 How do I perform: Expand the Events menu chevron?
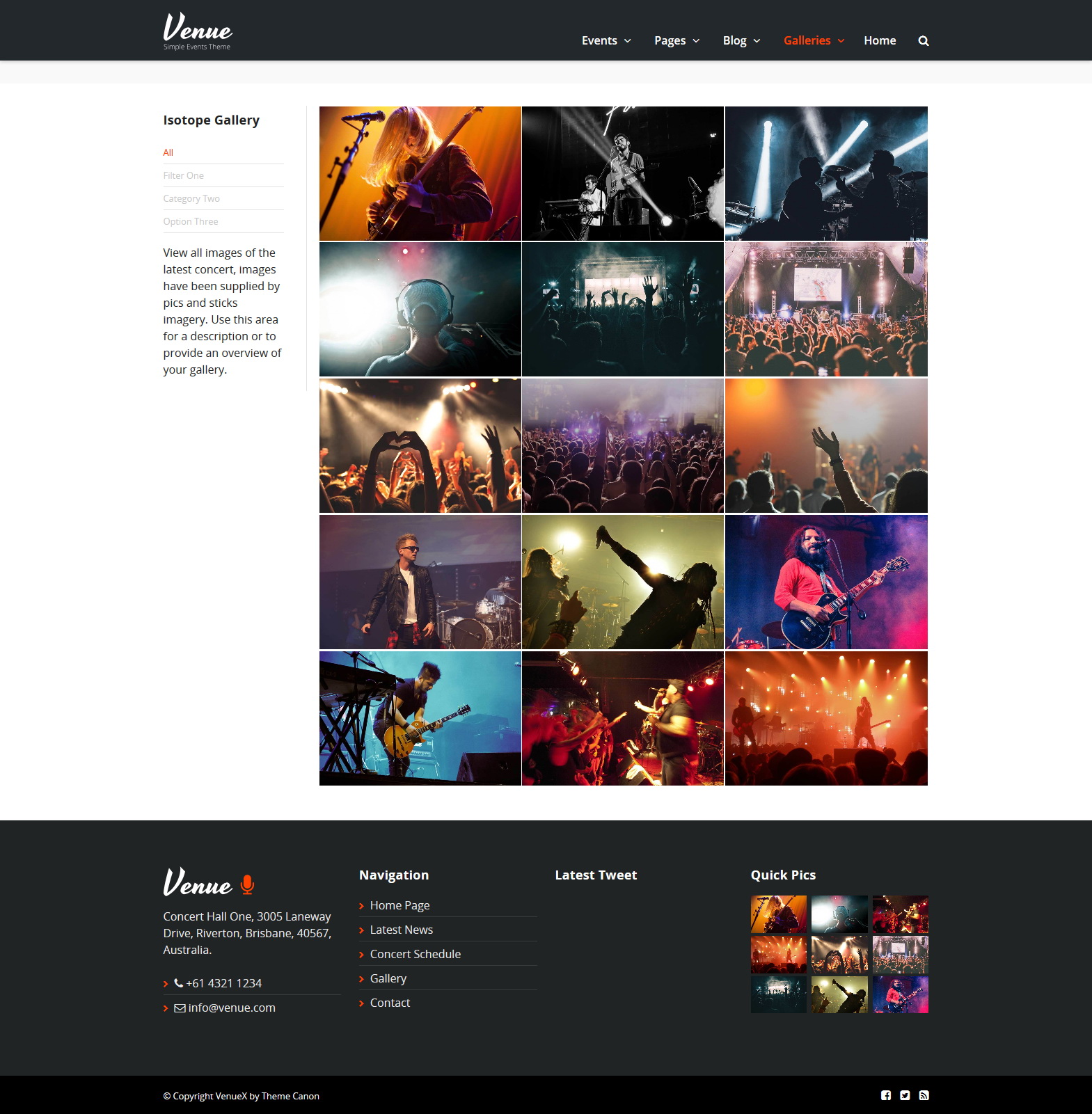628,41
